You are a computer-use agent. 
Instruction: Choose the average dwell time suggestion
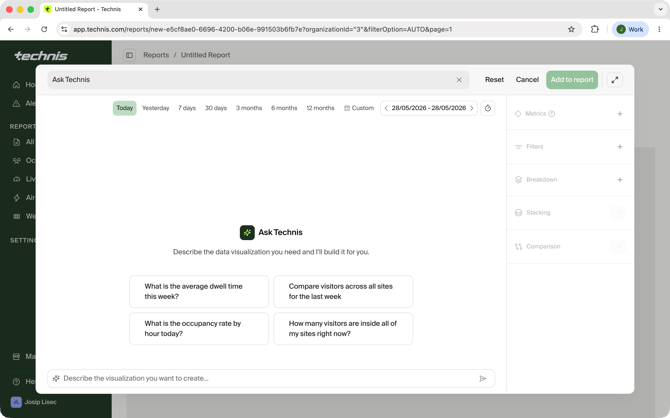(199, 291)
